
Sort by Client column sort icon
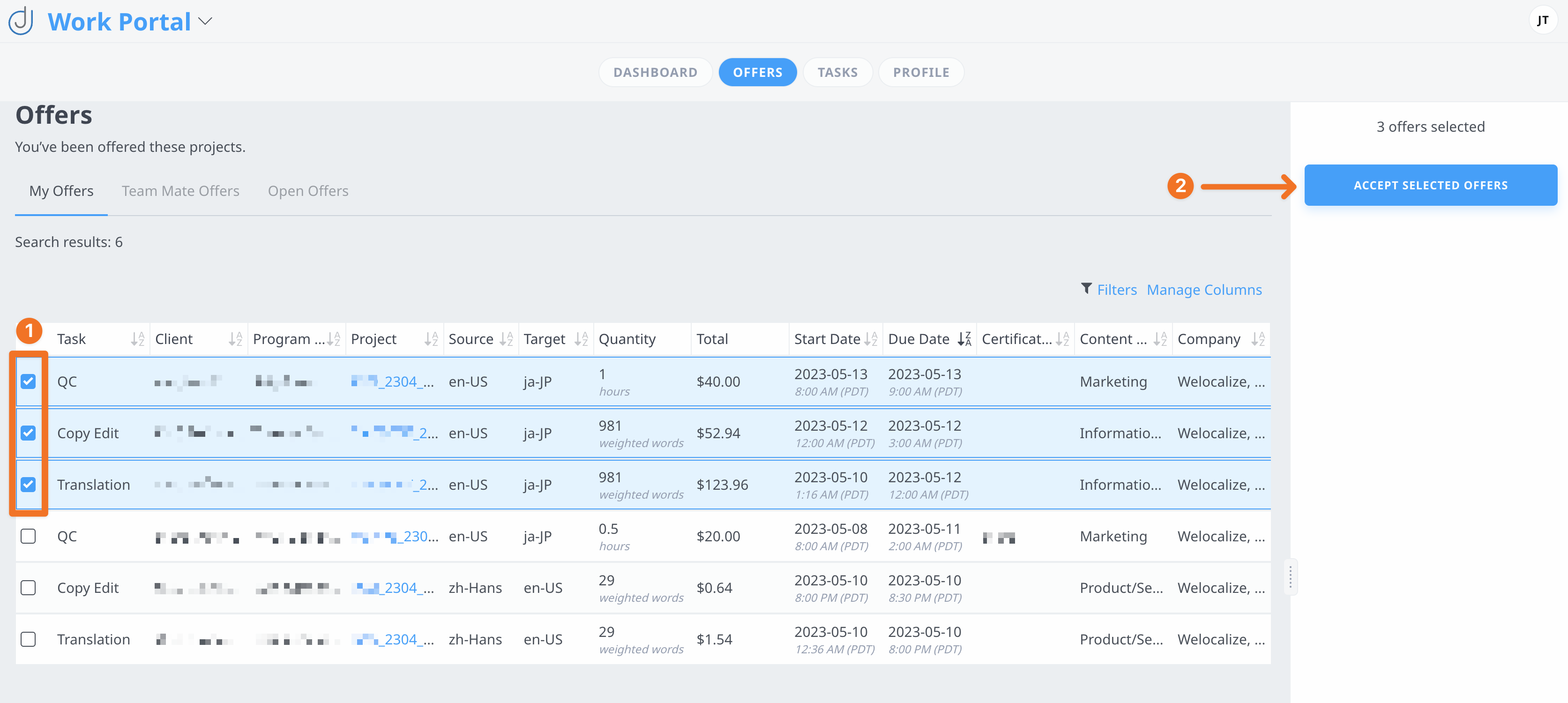tap(236, 339)
